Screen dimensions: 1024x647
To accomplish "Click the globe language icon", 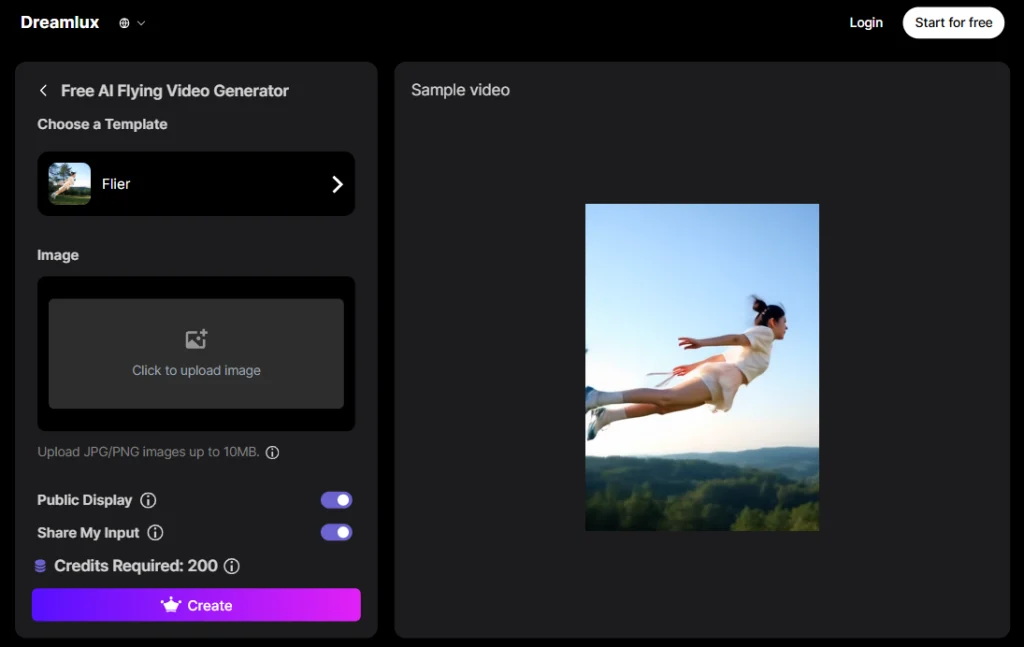I will 124,23.
